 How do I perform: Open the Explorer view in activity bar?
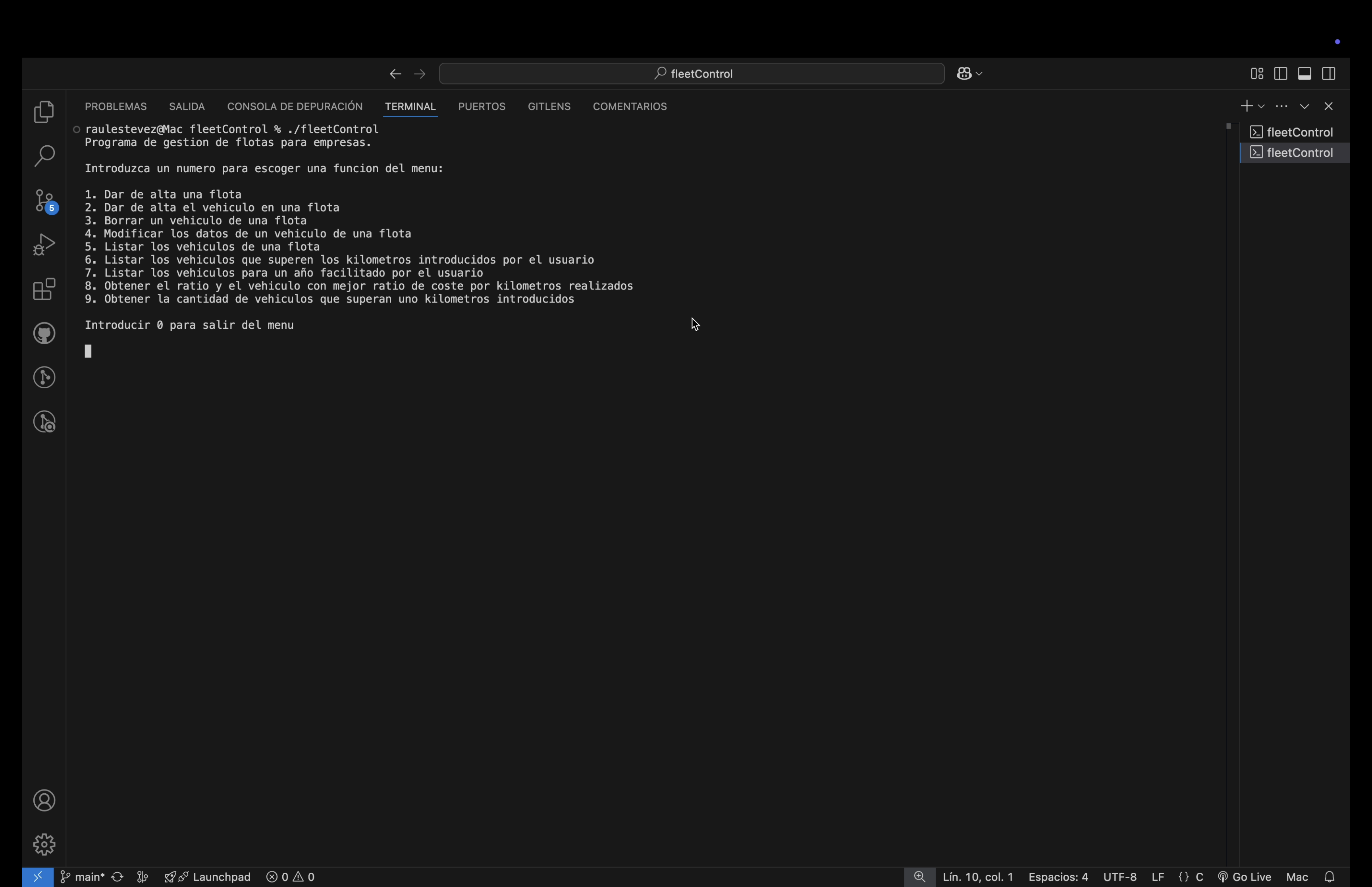click(x=44, y=112)
